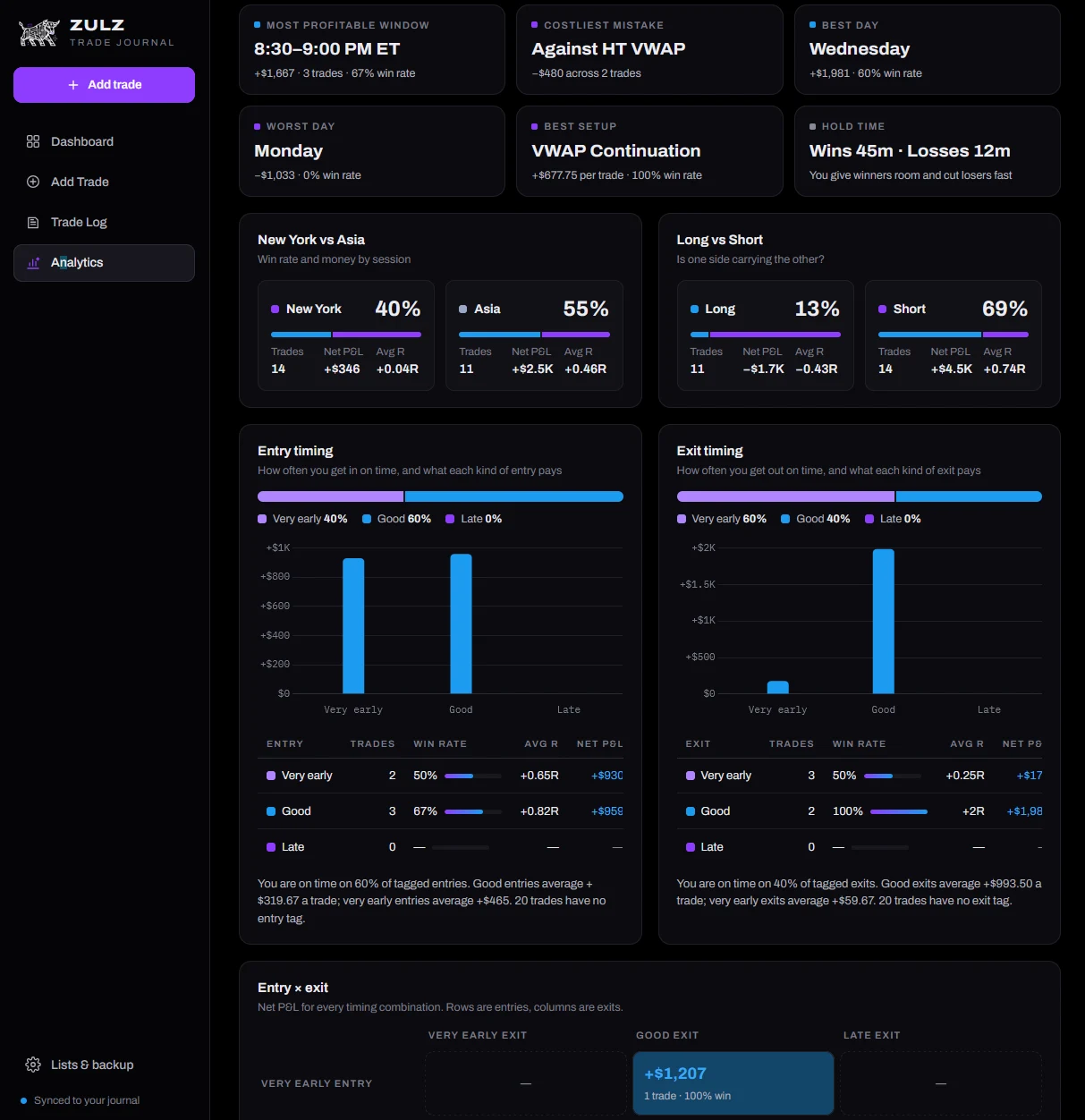Click the ZULZ bull logo icon
This screenshot has width=1085, height=1120.
tap(39, 33)
